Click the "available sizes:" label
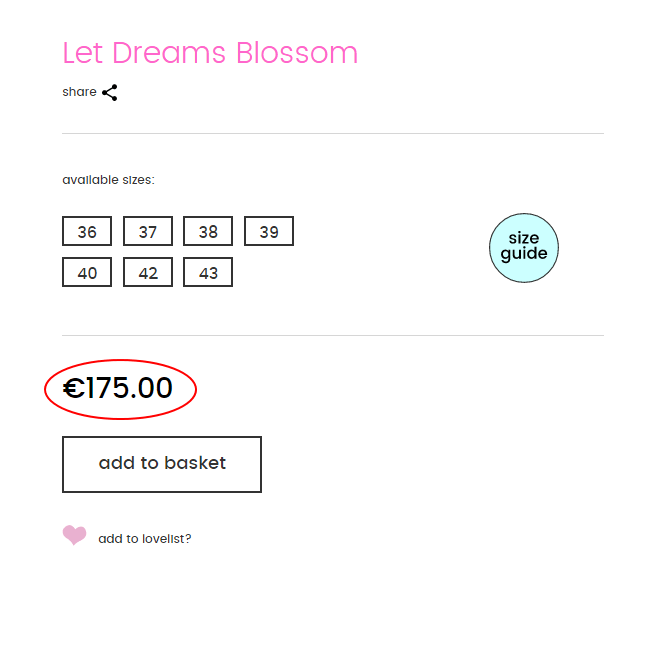Screen dimensions: 661x663 coord(108,180)
